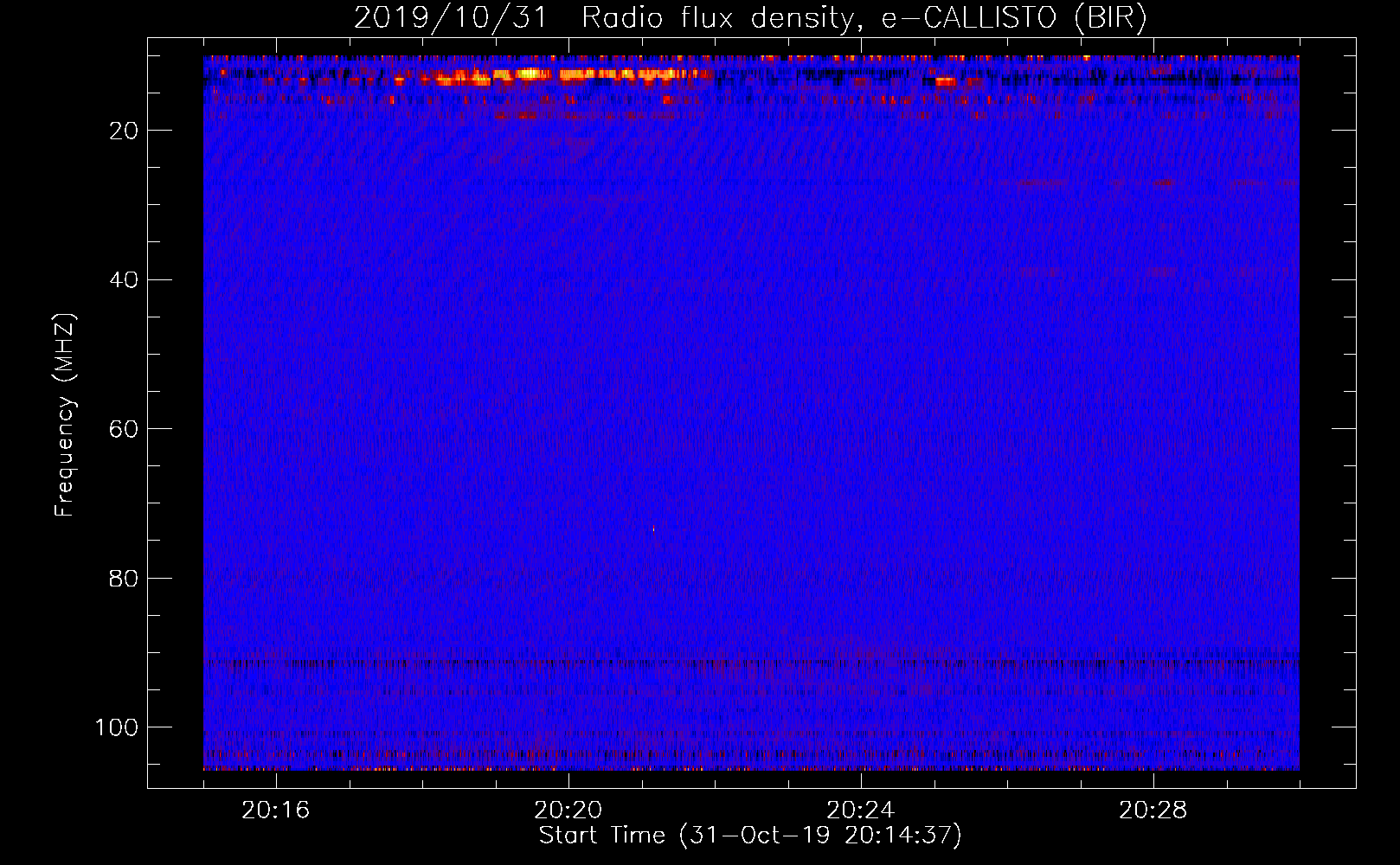Image resolution: width=1400 pixels, height=865 pixels.
Task: Click the small white dot in the spectrogram
Action: tap(653, 529)
